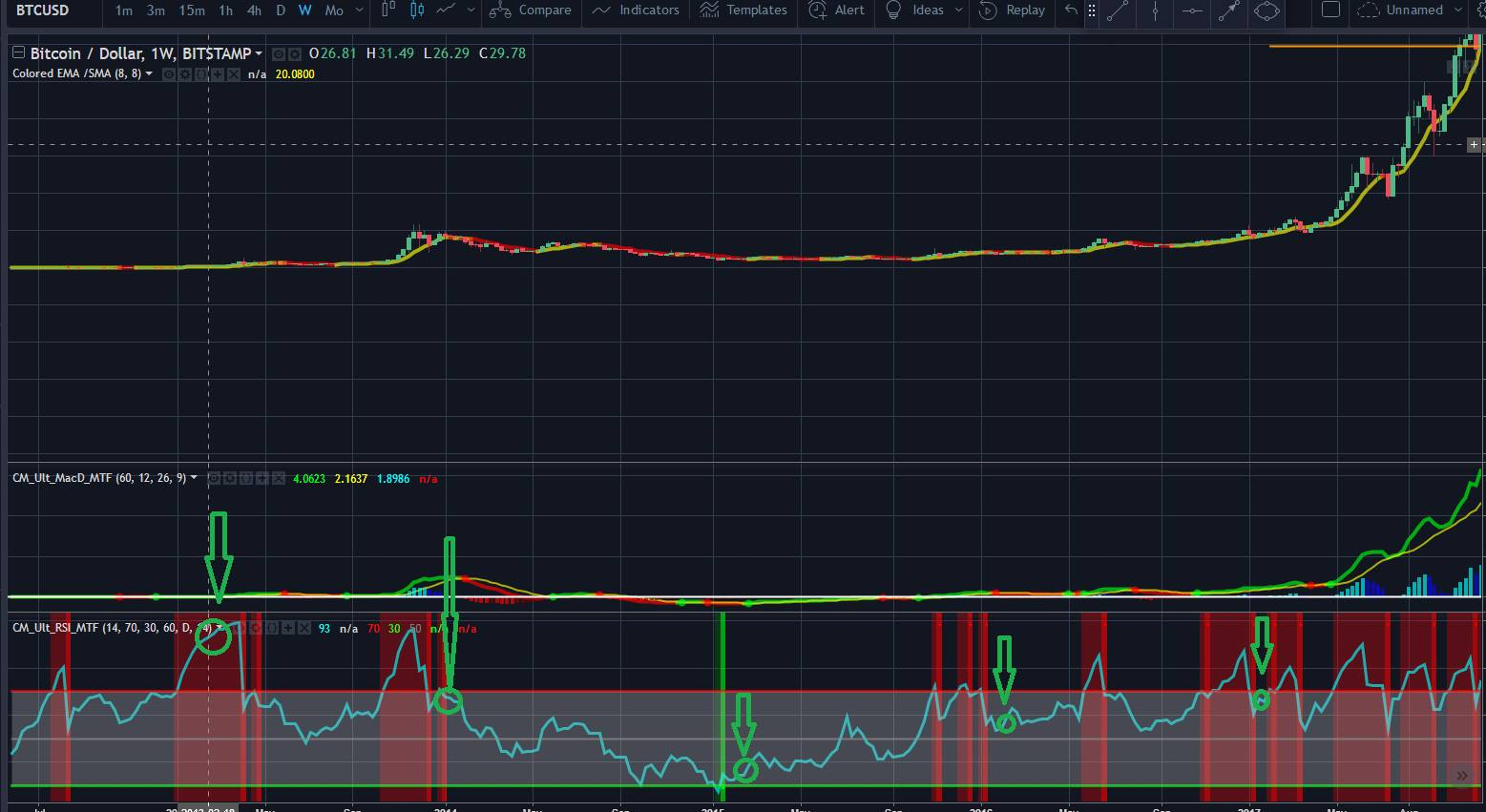Click the MACD histogram value 1.8986
Image resolution: width=1486 pixels, height=812 pixels.
click(392, 478)
